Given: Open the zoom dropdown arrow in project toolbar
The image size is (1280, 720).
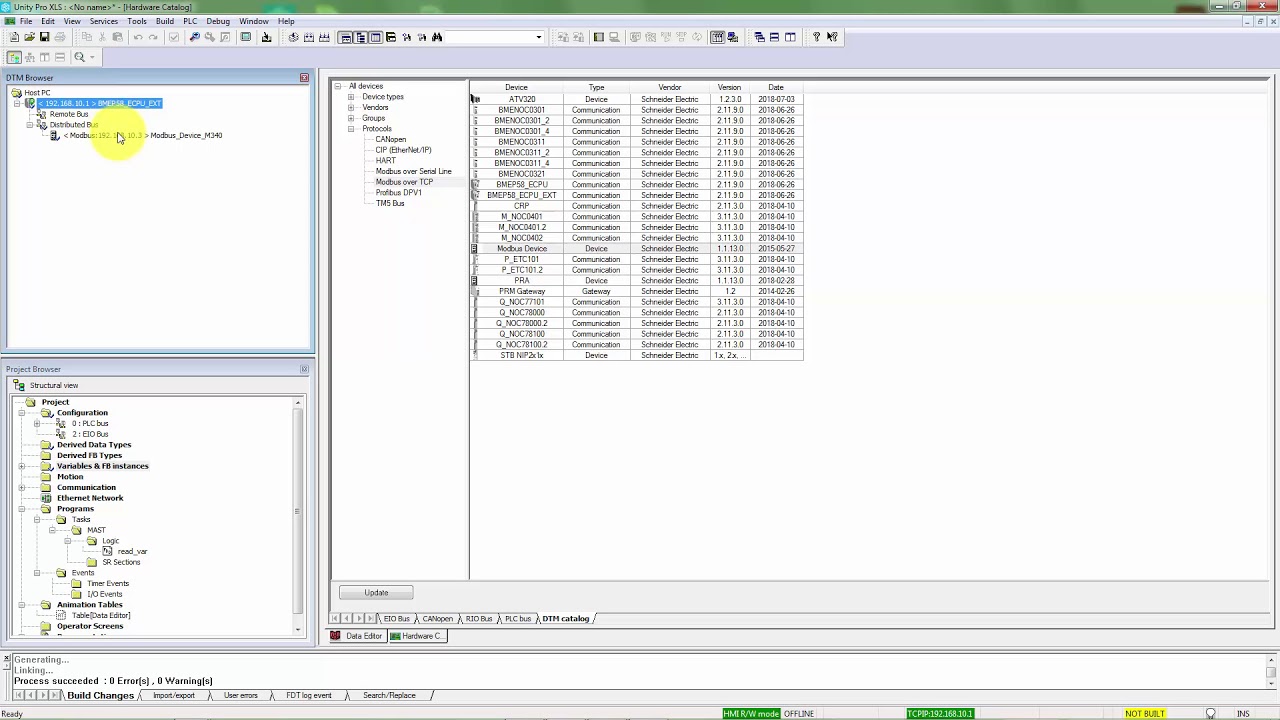Looking at the screenshot, I should 92,57.
